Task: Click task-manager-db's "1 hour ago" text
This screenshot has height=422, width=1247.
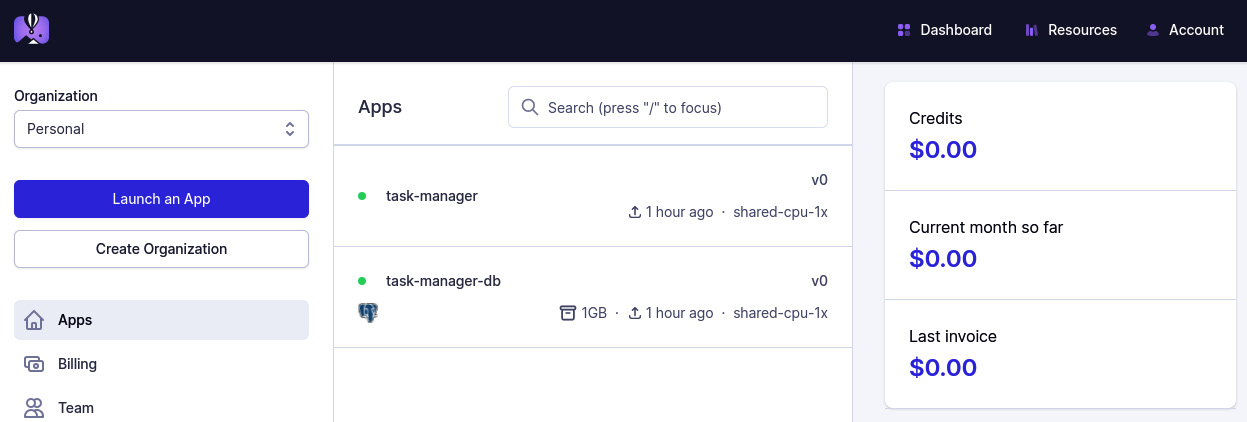Action: (679, 313)
